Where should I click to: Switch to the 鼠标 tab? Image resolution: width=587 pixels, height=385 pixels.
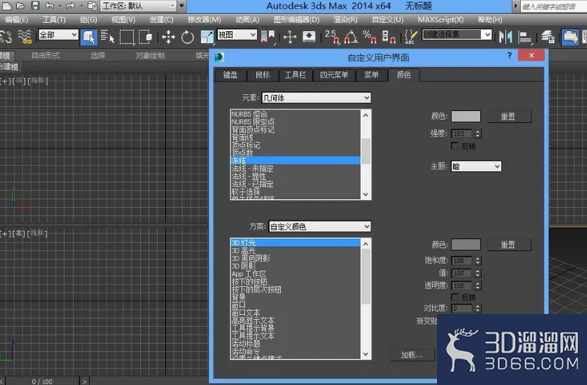click(263, 75)
